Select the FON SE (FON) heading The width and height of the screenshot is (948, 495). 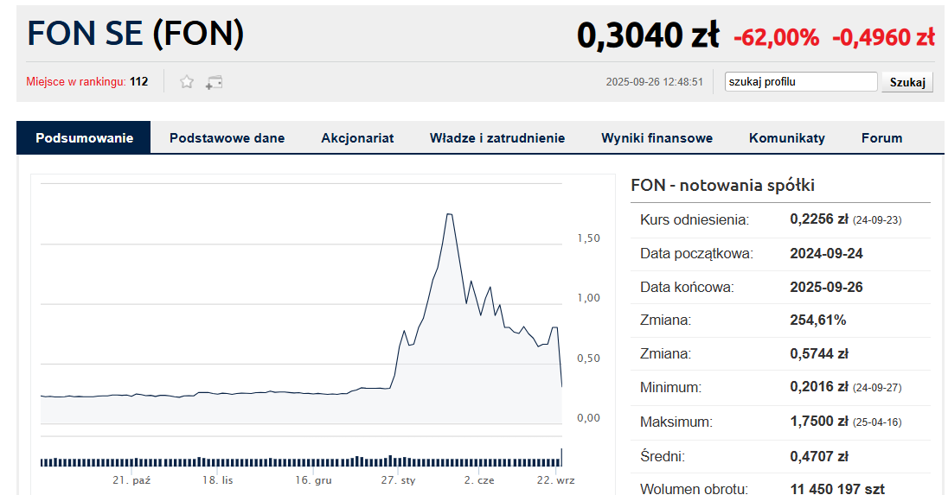[135, 34]
